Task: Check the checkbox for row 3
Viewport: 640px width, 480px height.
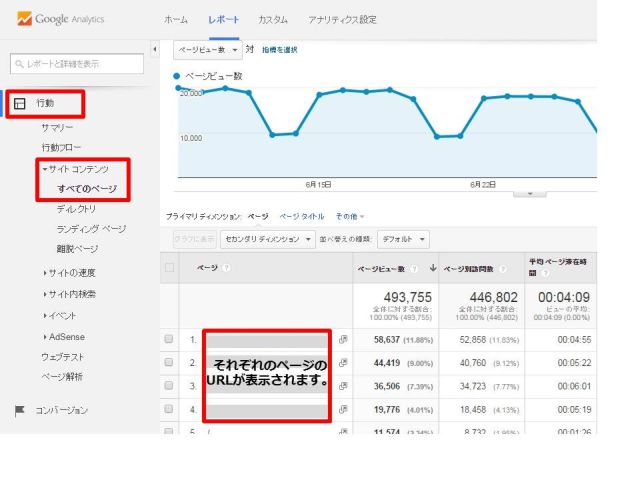Action: 169,385
